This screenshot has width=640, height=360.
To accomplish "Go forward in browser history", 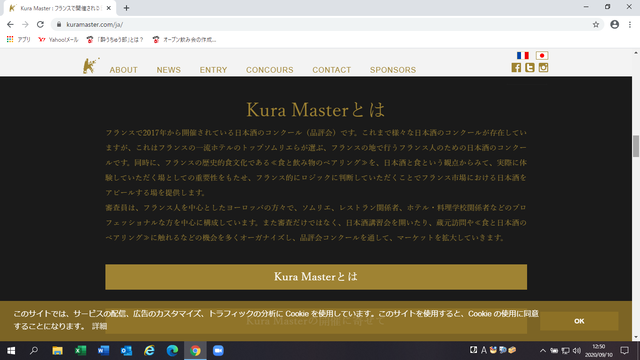I will click(25, 24).
